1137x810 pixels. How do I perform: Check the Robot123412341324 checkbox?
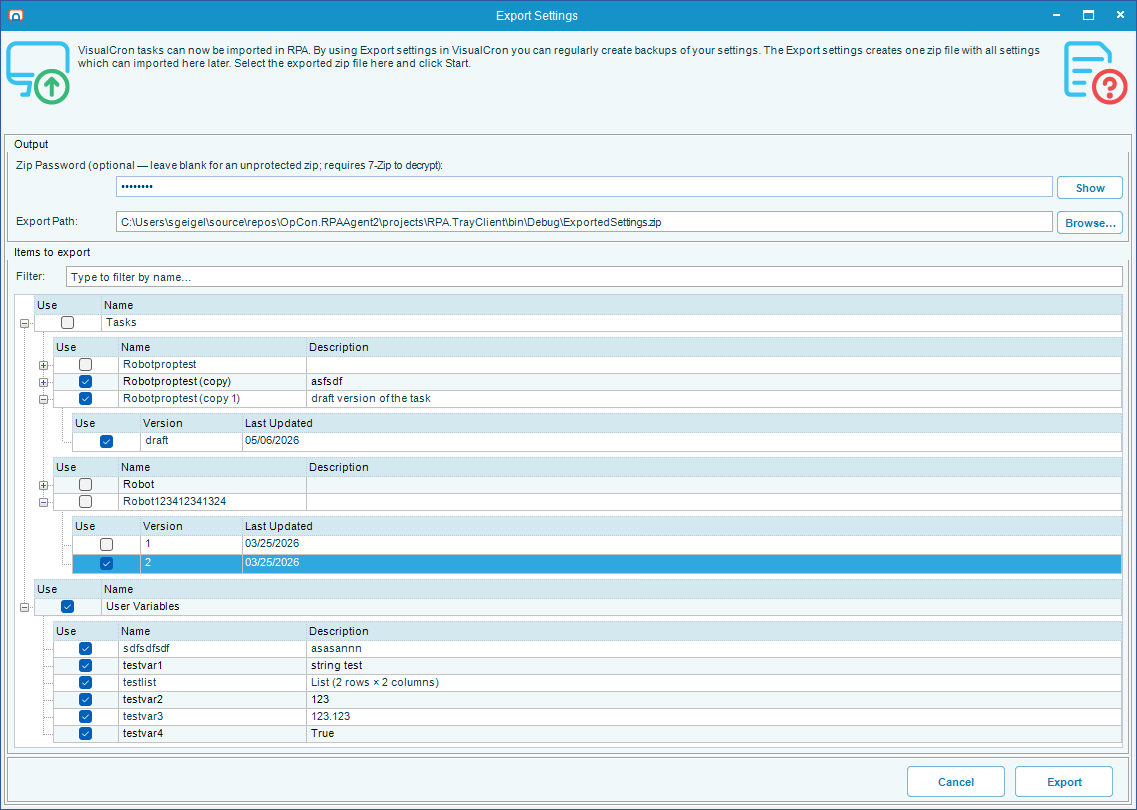[86, 501]
